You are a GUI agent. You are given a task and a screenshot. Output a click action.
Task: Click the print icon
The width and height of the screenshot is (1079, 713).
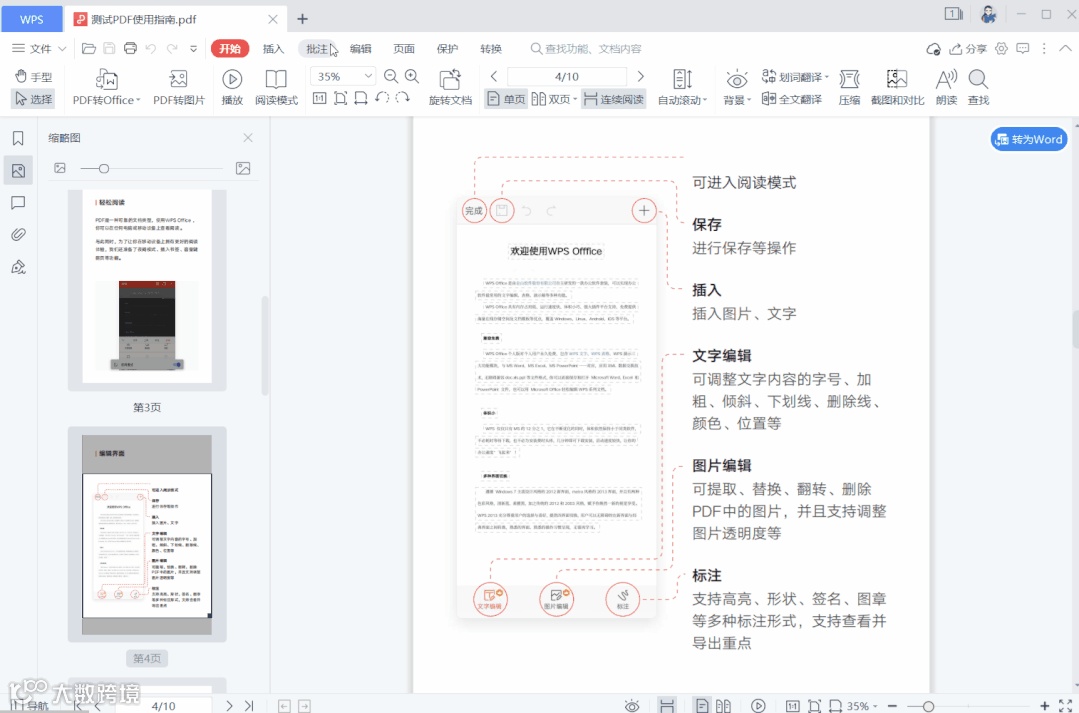[130, 48]
